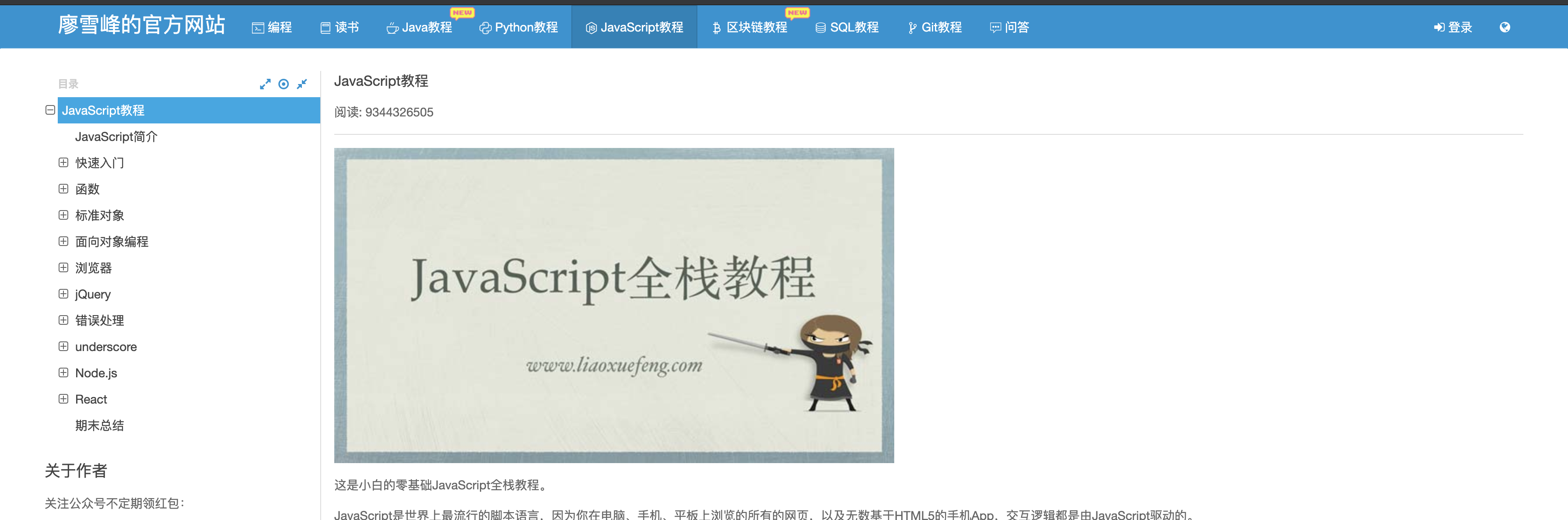Click the JavaScript全栈教程 banner image
The image size is (1568, 520).
click(x=613, y=305)
